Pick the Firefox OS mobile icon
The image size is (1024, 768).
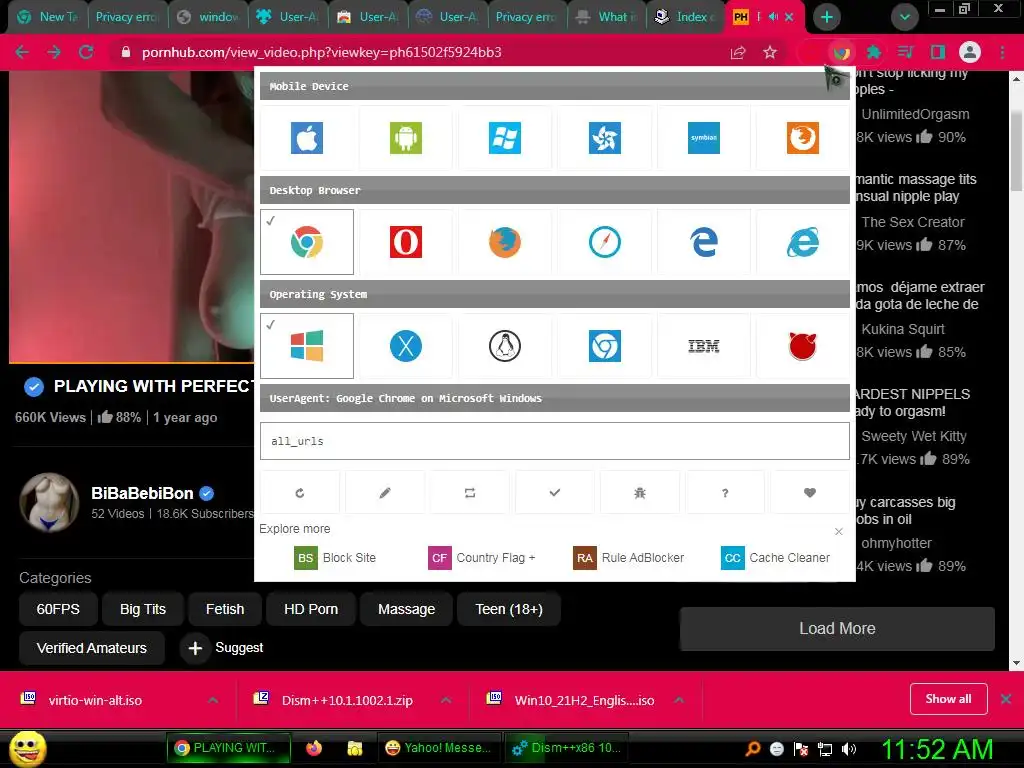[803, 138]
